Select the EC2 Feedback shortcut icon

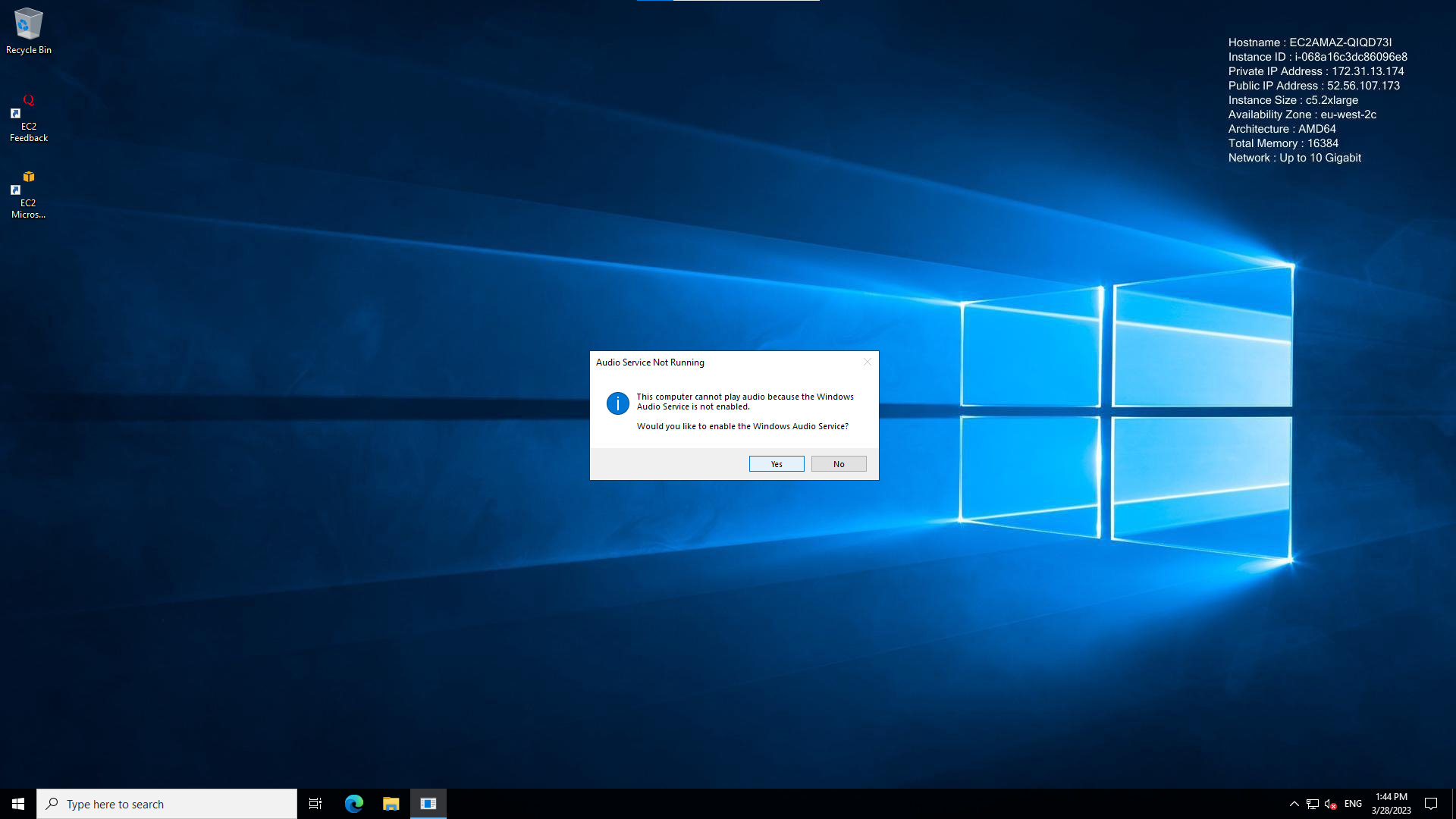(x=29, y=118)
